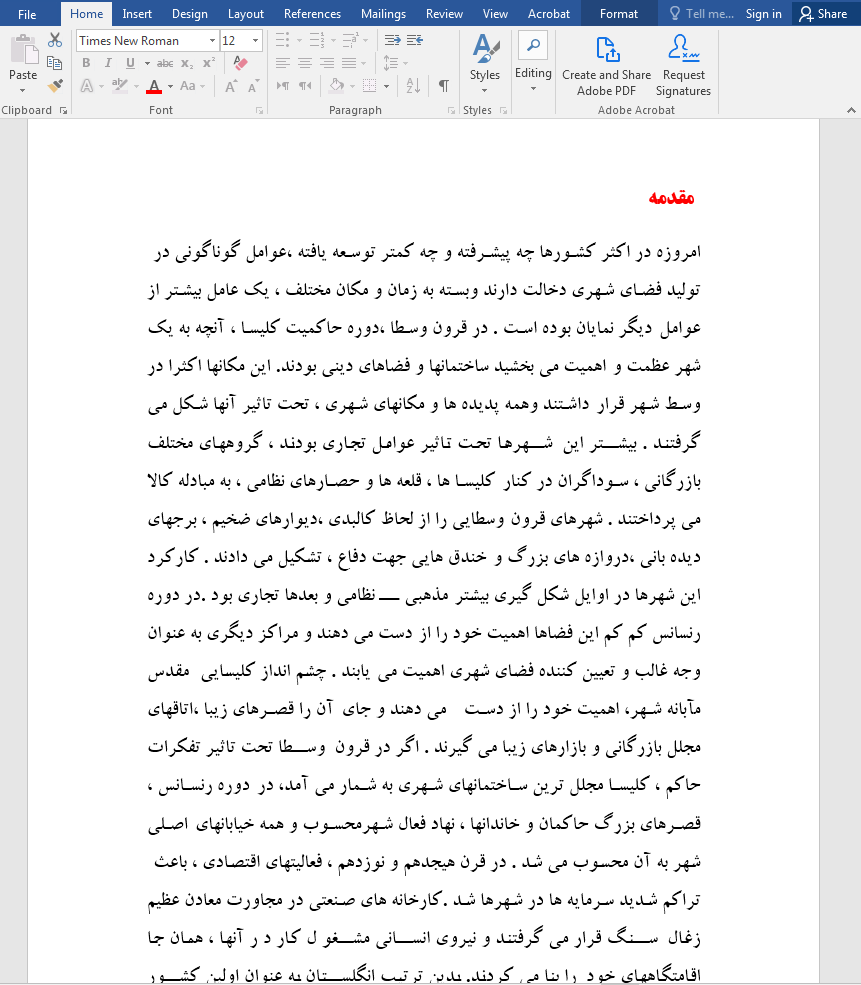Click the Format Painter brush icon
Image resolution: width=861 pixels, height=985 pixels.
coord(55,86)
